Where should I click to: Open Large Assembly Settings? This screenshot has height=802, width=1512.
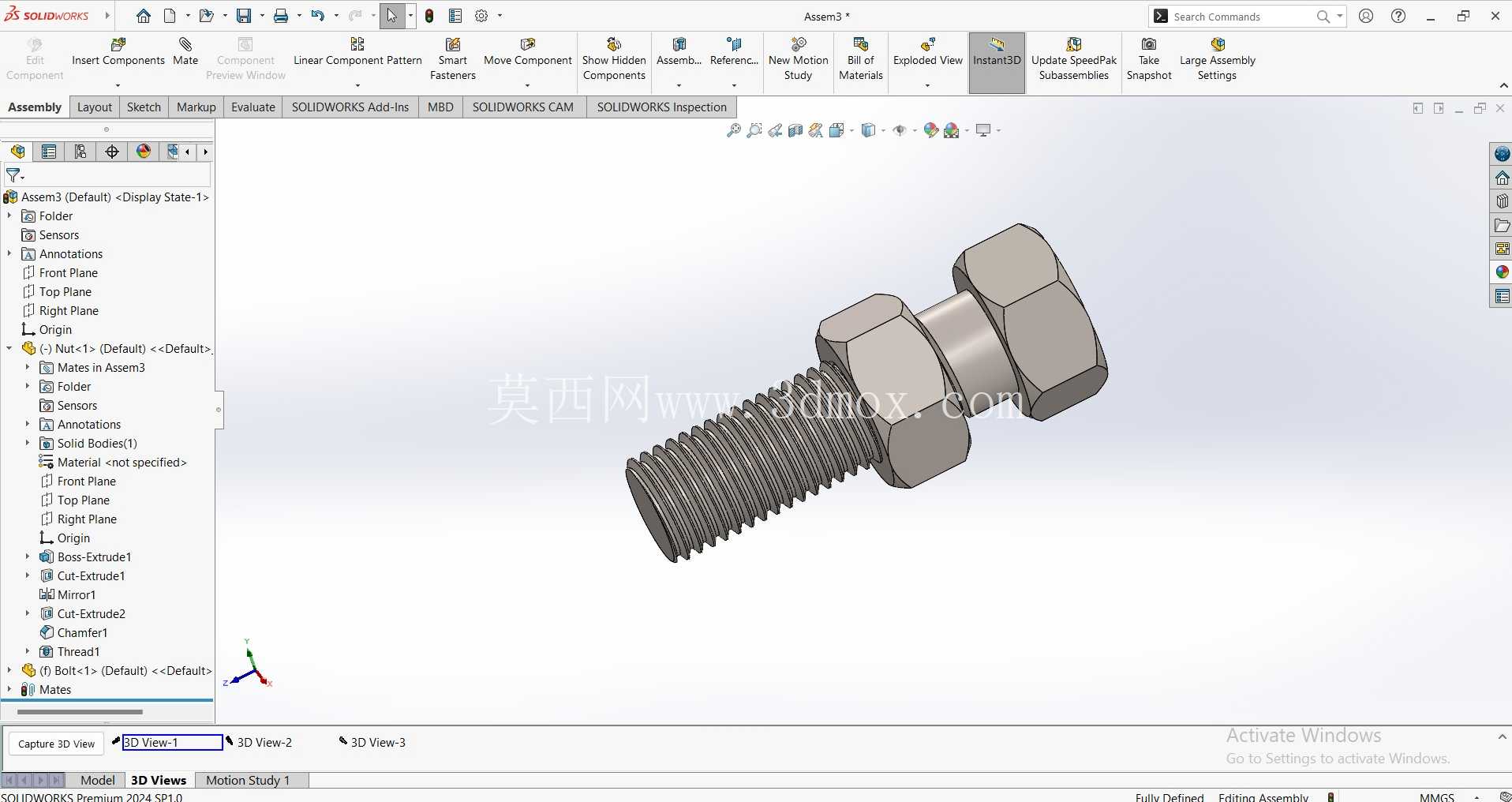click(1217, 59)
